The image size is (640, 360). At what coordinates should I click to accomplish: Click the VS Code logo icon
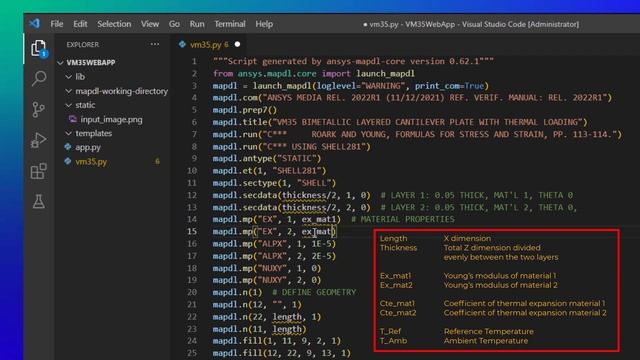[x=34, y=24]
